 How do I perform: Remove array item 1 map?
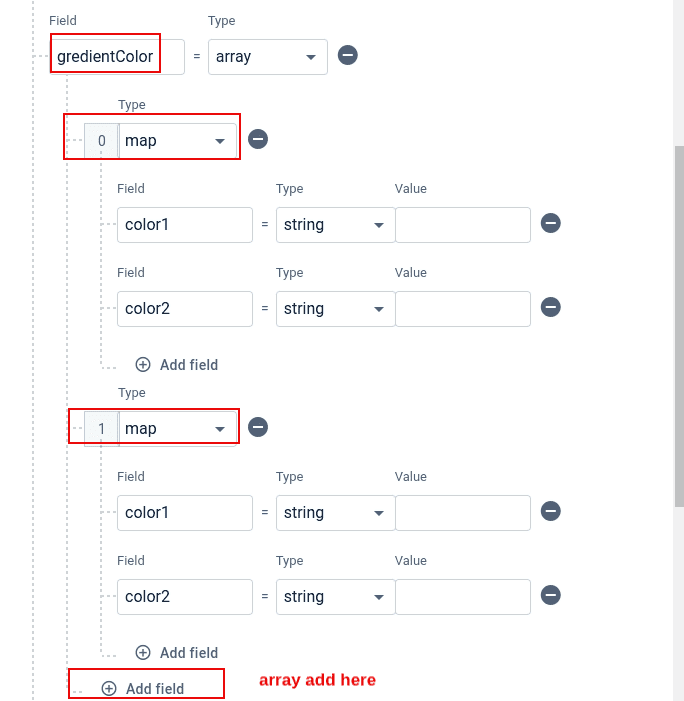(x=258, y=428)
